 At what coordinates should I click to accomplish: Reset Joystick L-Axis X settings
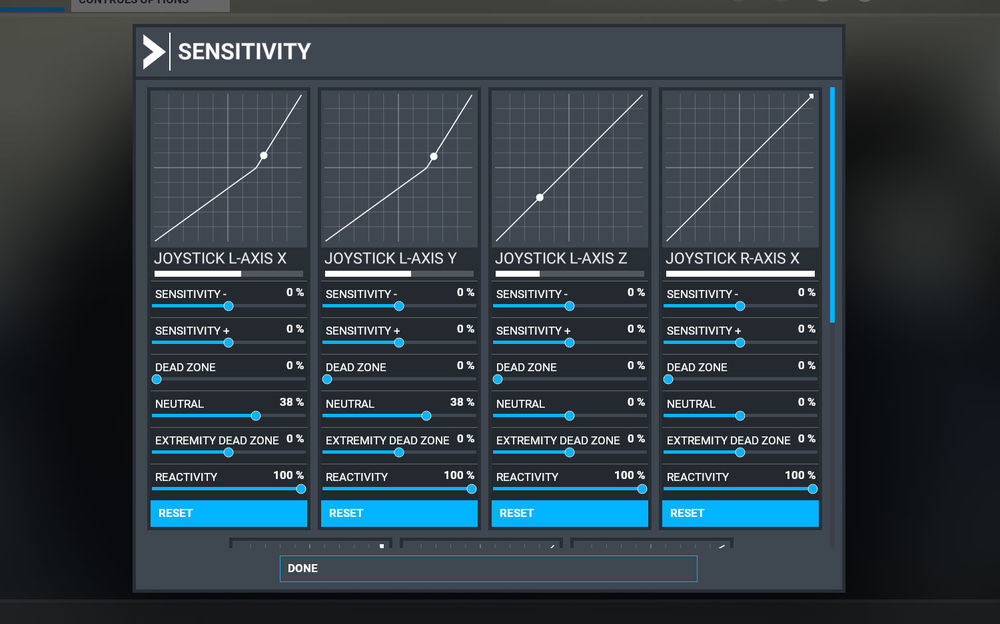[x=229, y=513]
